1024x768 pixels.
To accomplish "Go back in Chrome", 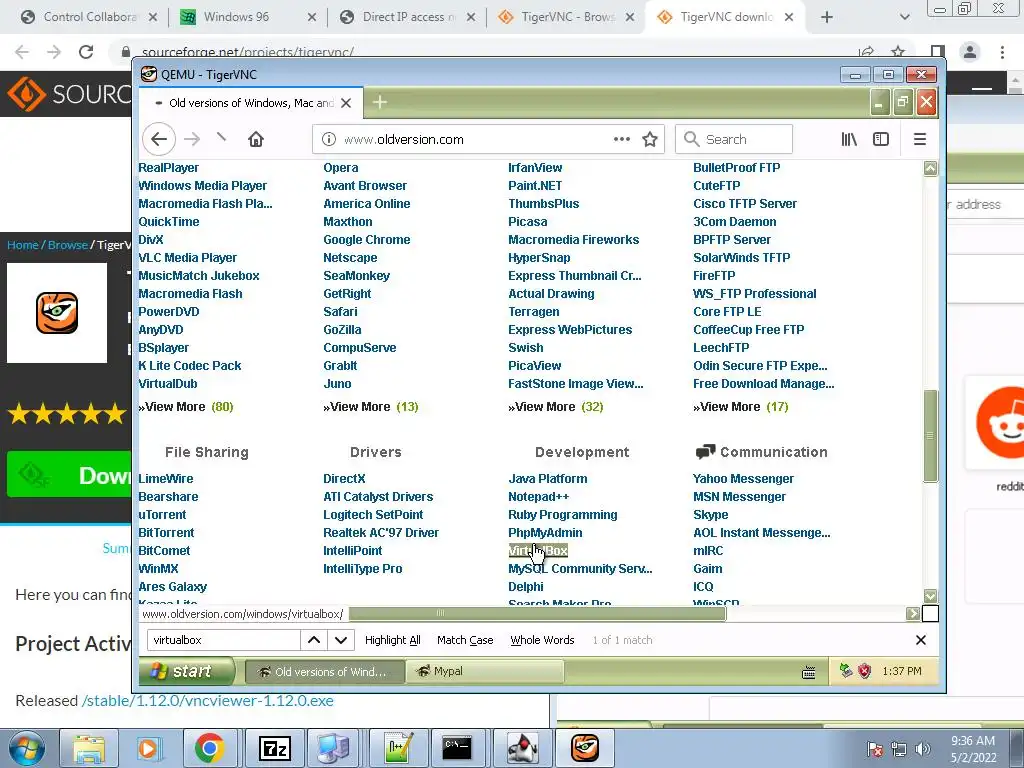I will pos(22,52).
